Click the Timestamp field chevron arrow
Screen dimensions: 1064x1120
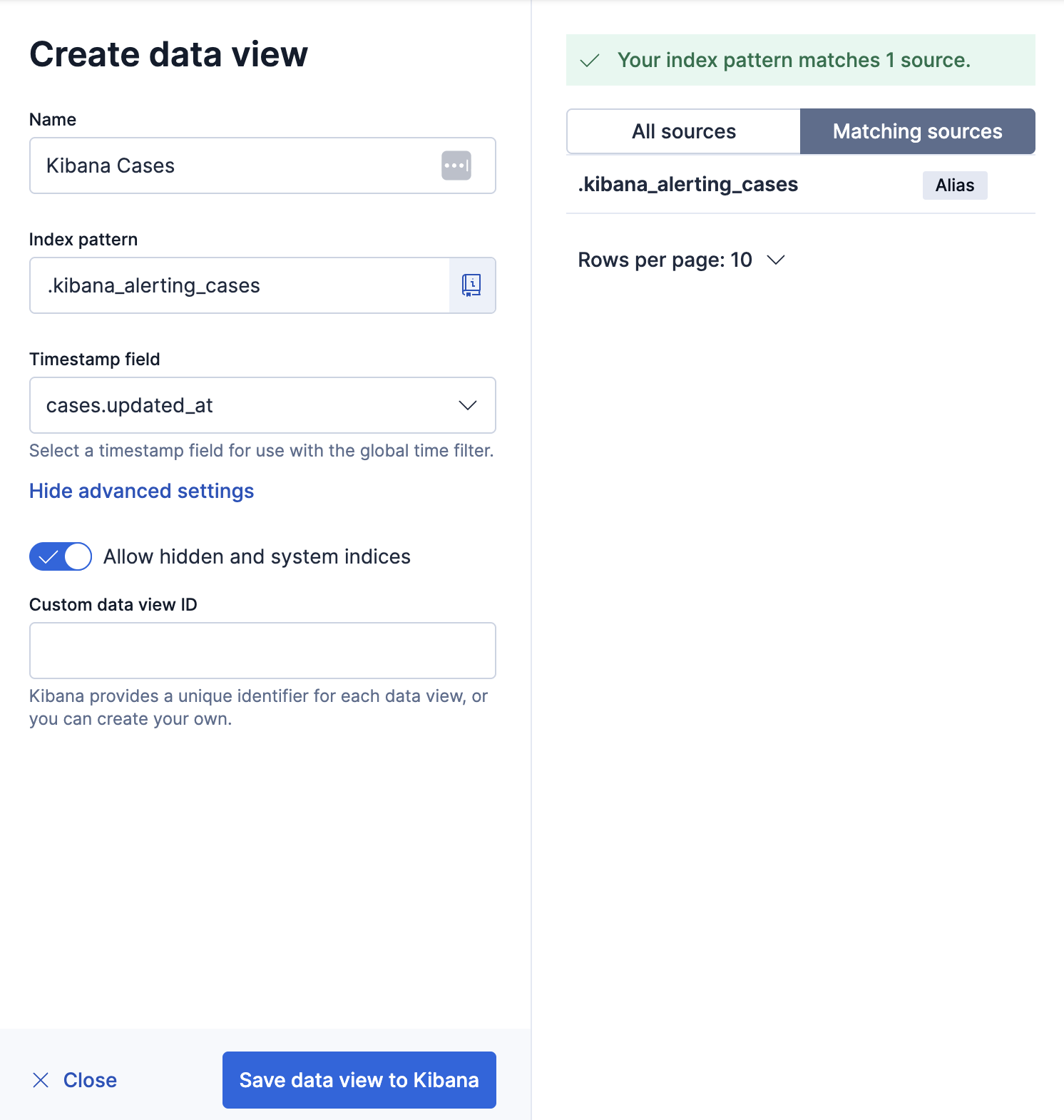pyautogui.click(x=468, y=405)
